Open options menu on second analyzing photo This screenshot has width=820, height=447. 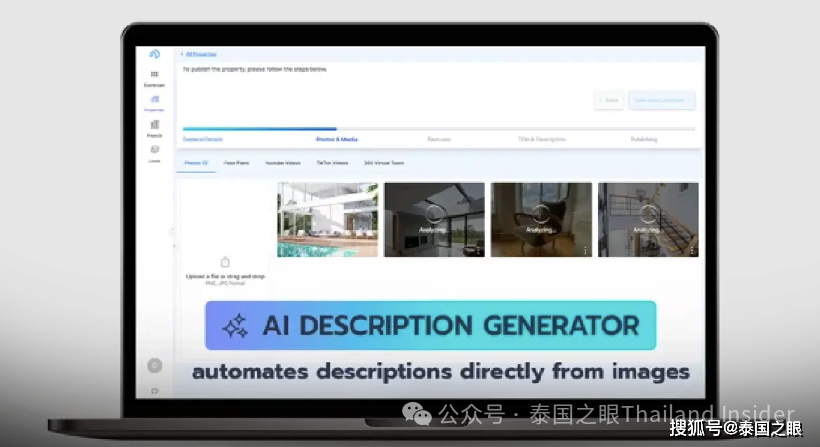[x=586, y=250]
